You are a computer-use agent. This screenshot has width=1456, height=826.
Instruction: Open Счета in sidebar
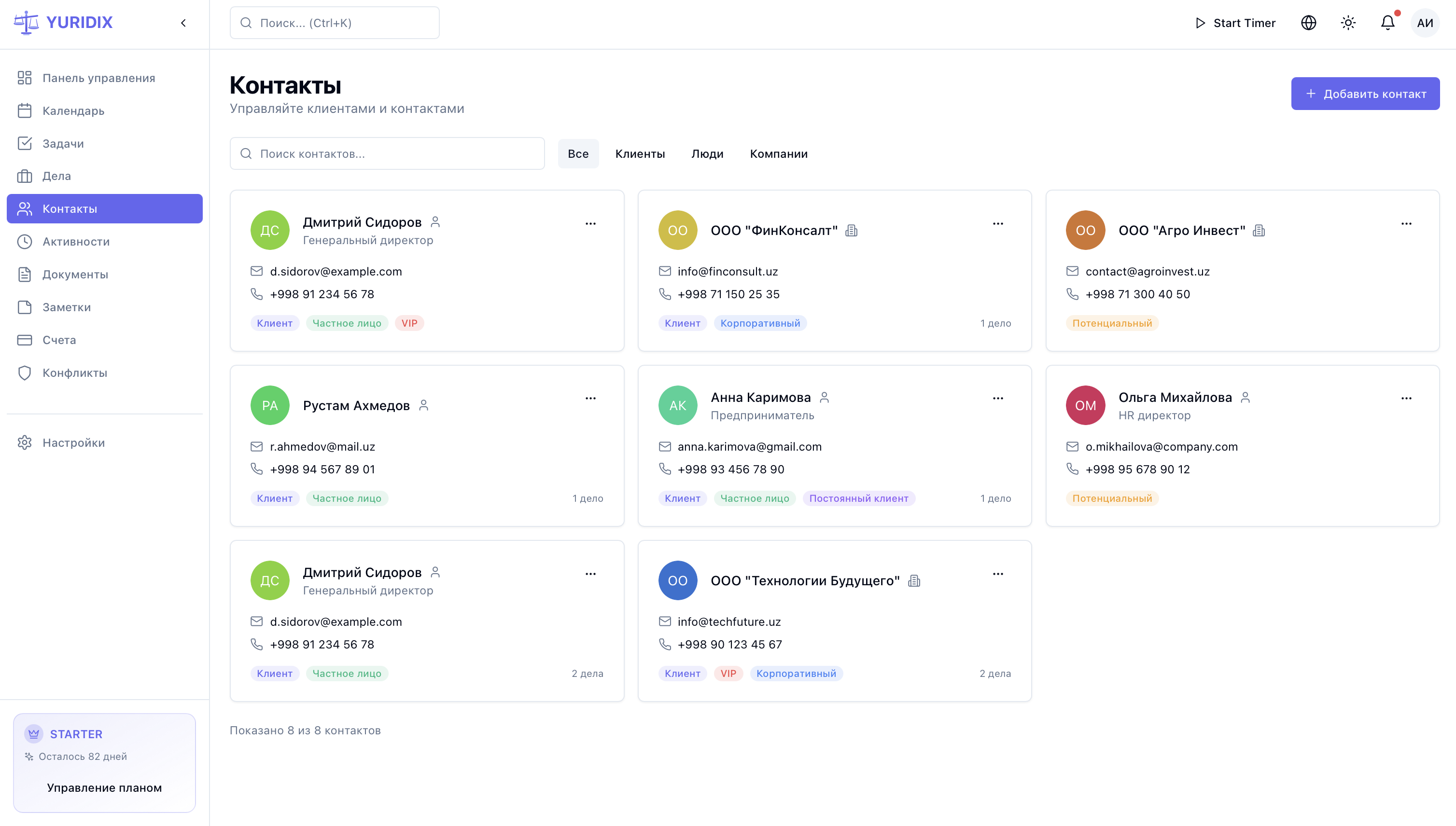[x=59, y=340]
